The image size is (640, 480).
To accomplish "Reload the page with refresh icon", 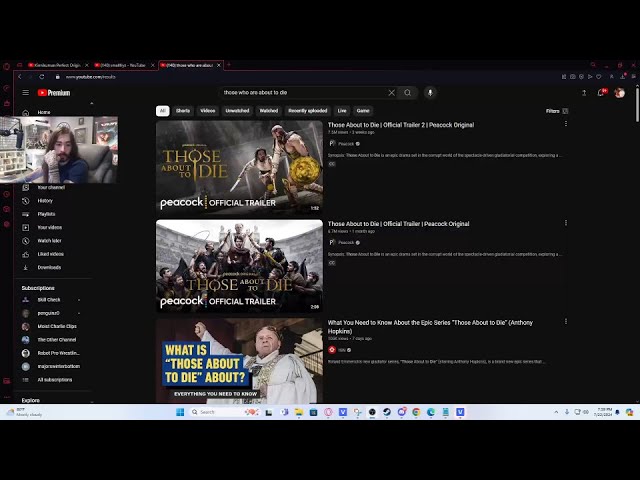I will click(42, 77).
